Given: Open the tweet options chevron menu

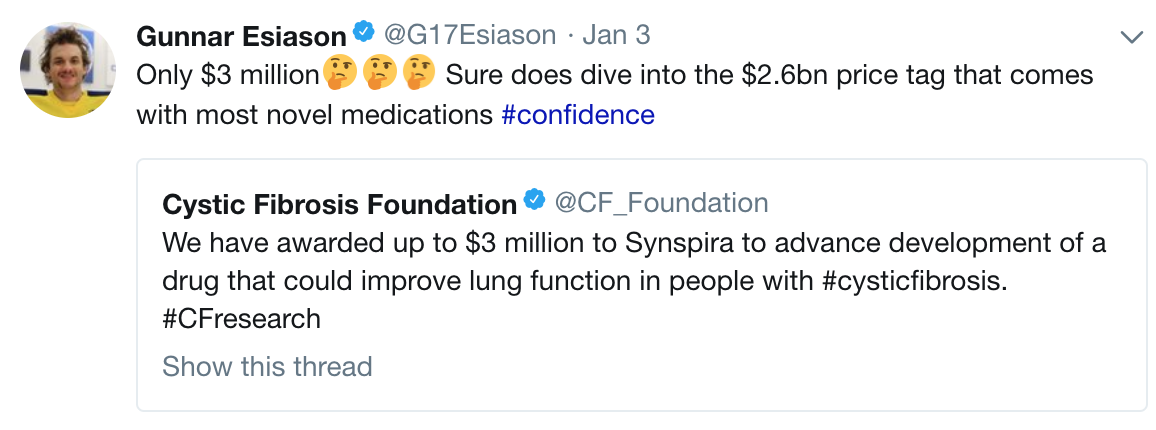Looking at the screenshot, I should (x=1131, y=37).
